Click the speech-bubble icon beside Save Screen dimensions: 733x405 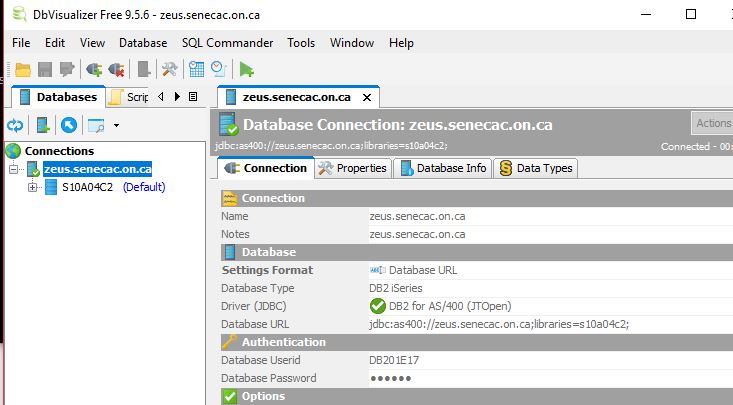tap(67, 69)
